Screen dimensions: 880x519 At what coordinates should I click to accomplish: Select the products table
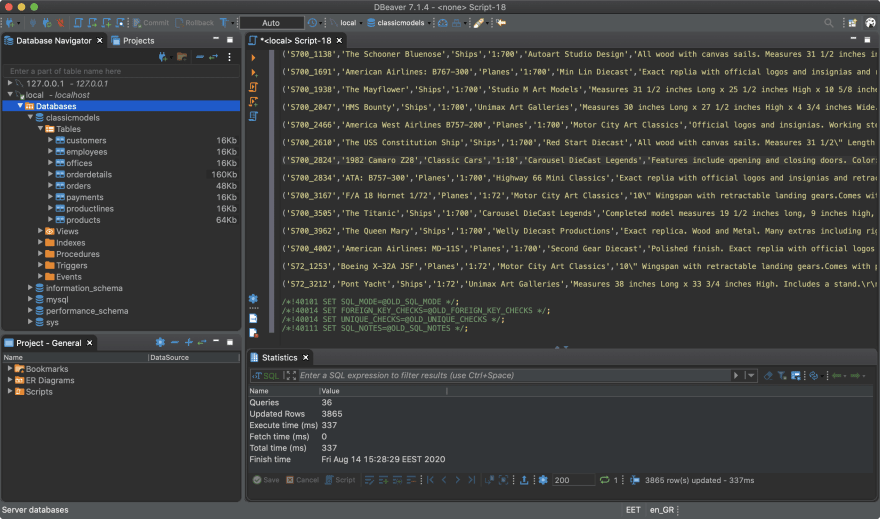(83, 220)
